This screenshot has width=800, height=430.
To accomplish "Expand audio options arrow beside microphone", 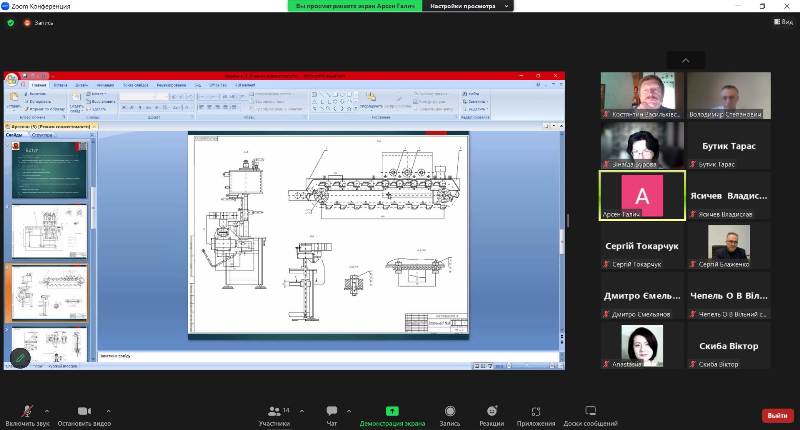I will (x=47, y=410).
